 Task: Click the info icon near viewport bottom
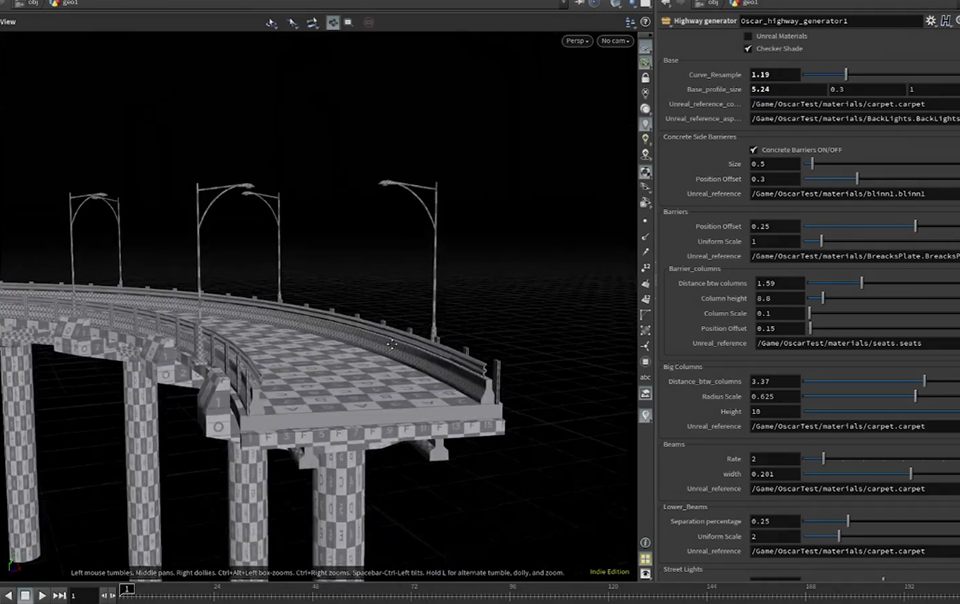(x=646, y=542)
